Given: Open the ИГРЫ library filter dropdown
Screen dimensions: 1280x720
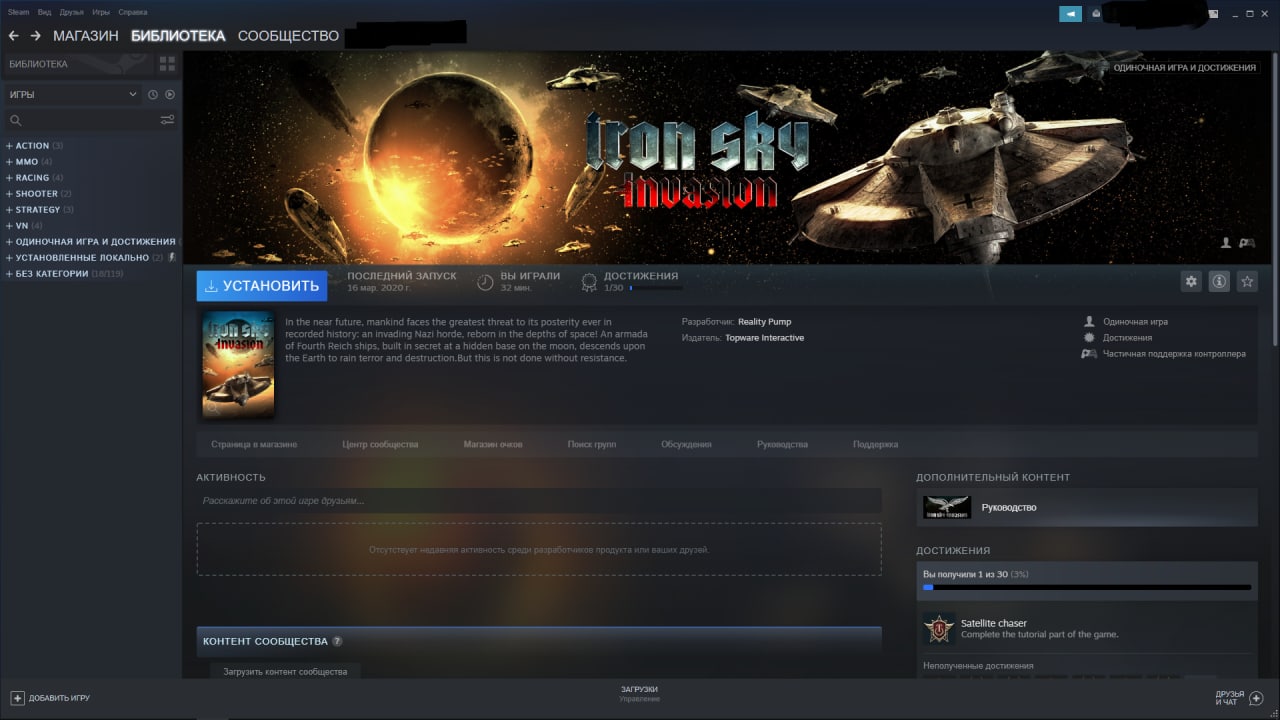Looking at the screenshot, I should [73, 94].
